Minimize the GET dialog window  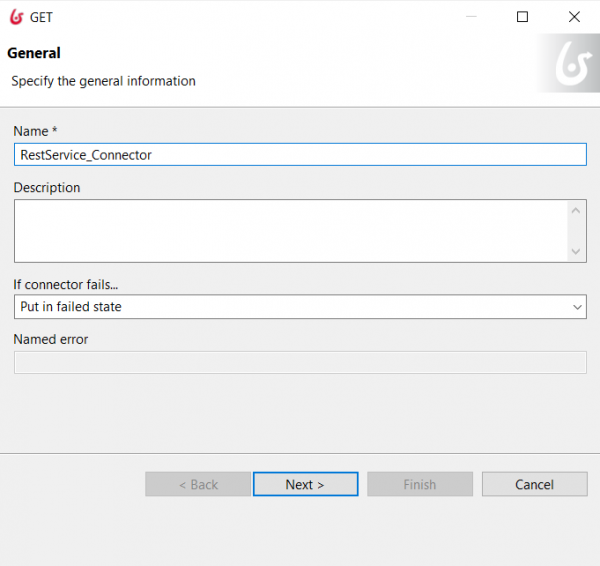[x=471, y=17]
